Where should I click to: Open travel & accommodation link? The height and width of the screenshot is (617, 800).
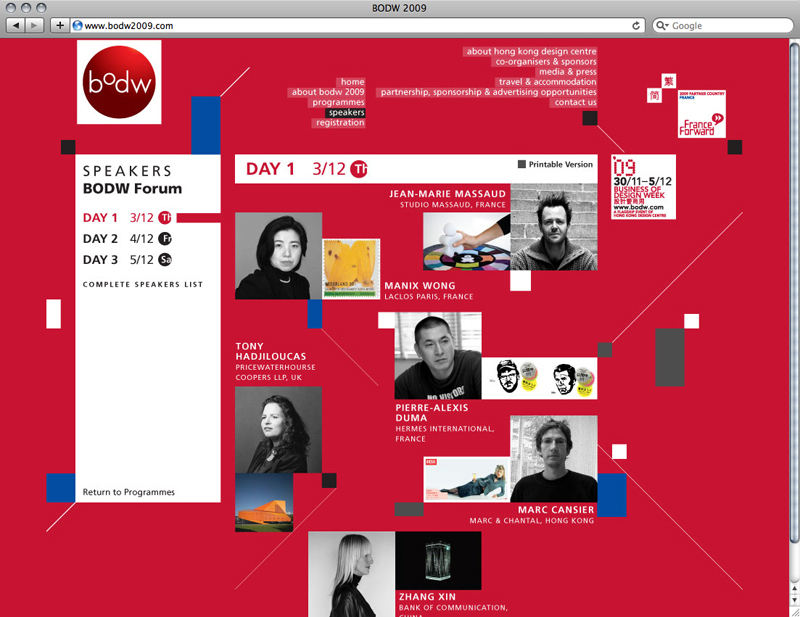click(547, 82)
